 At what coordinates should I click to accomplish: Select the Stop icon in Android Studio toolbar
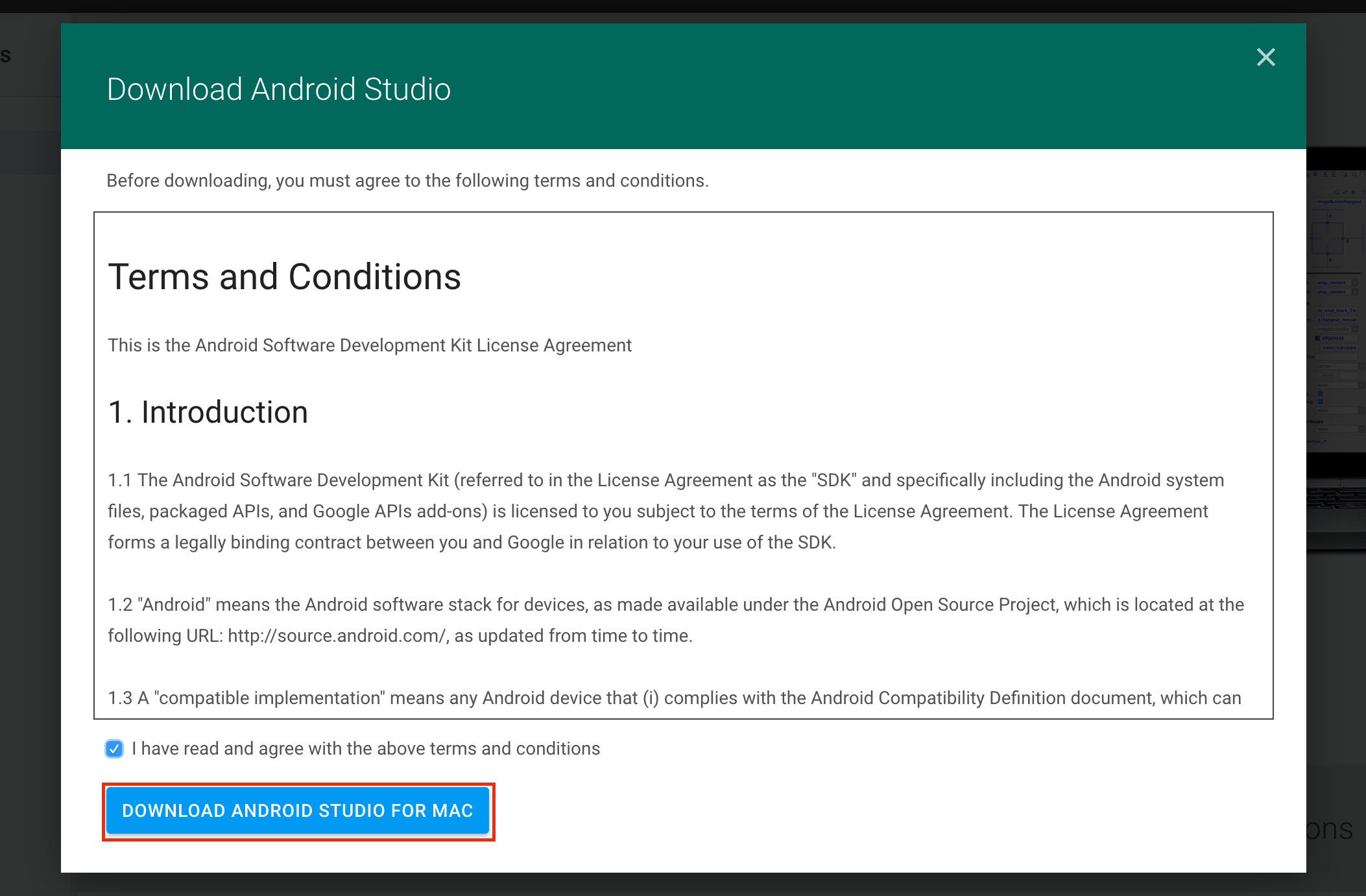click(1315, 174)
